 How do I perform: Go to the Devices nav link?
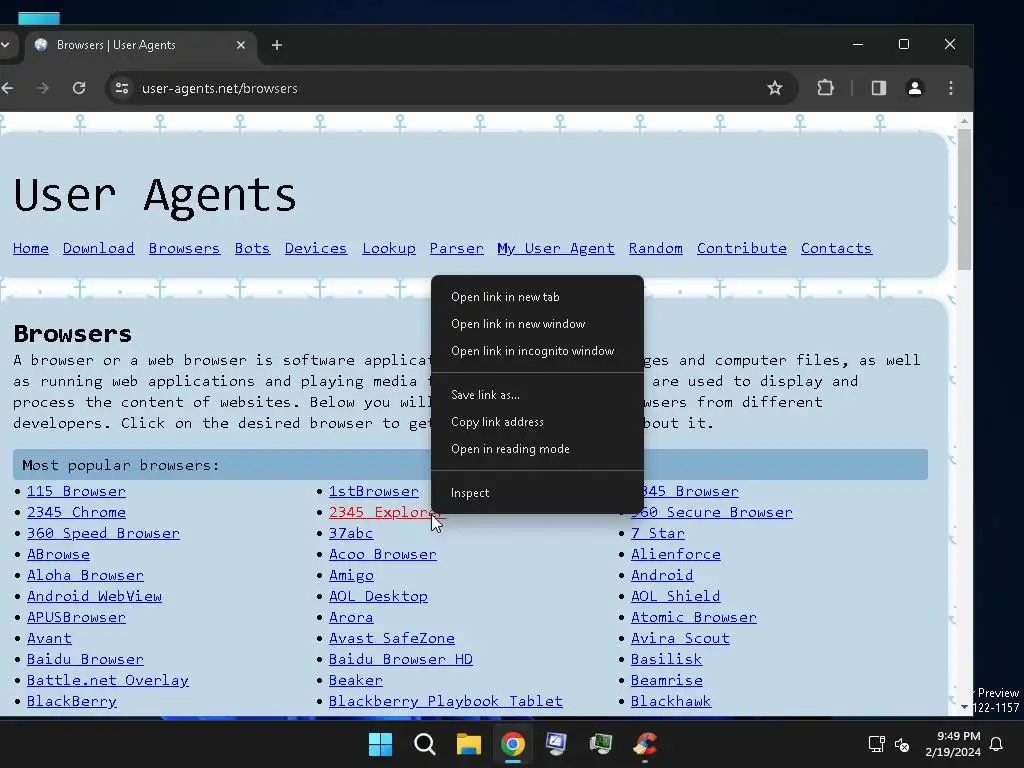(x=315, y=248)
